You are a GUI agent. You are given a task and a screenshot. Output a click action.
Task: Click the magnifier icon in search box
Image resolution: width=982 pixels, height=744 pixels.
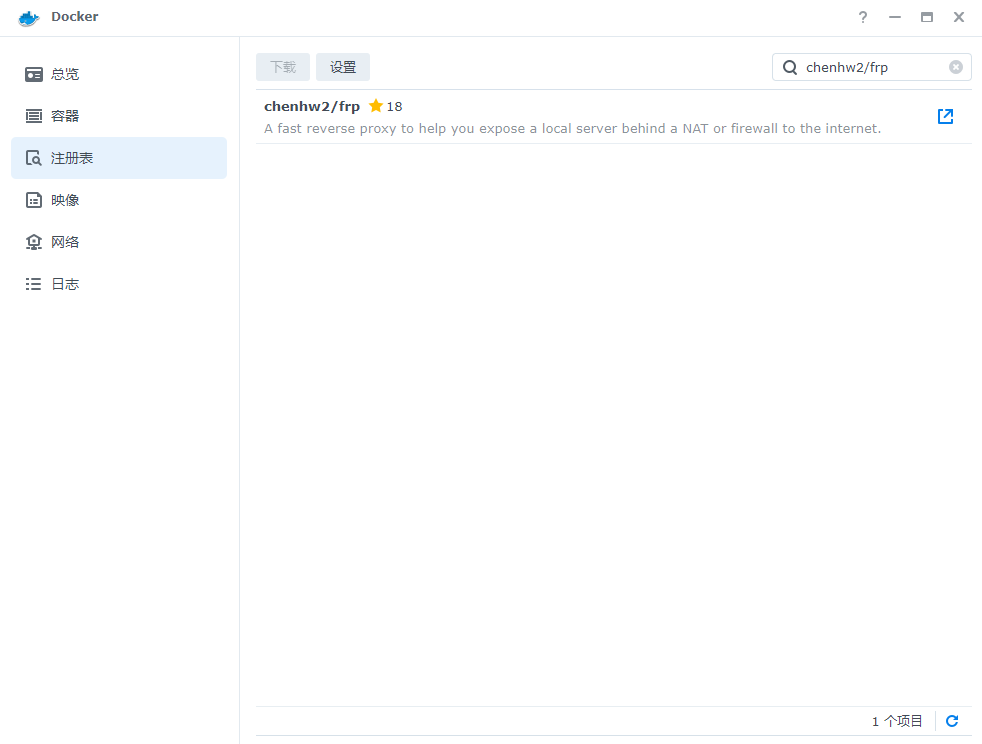pyautogui.click(x=790, y=67)
